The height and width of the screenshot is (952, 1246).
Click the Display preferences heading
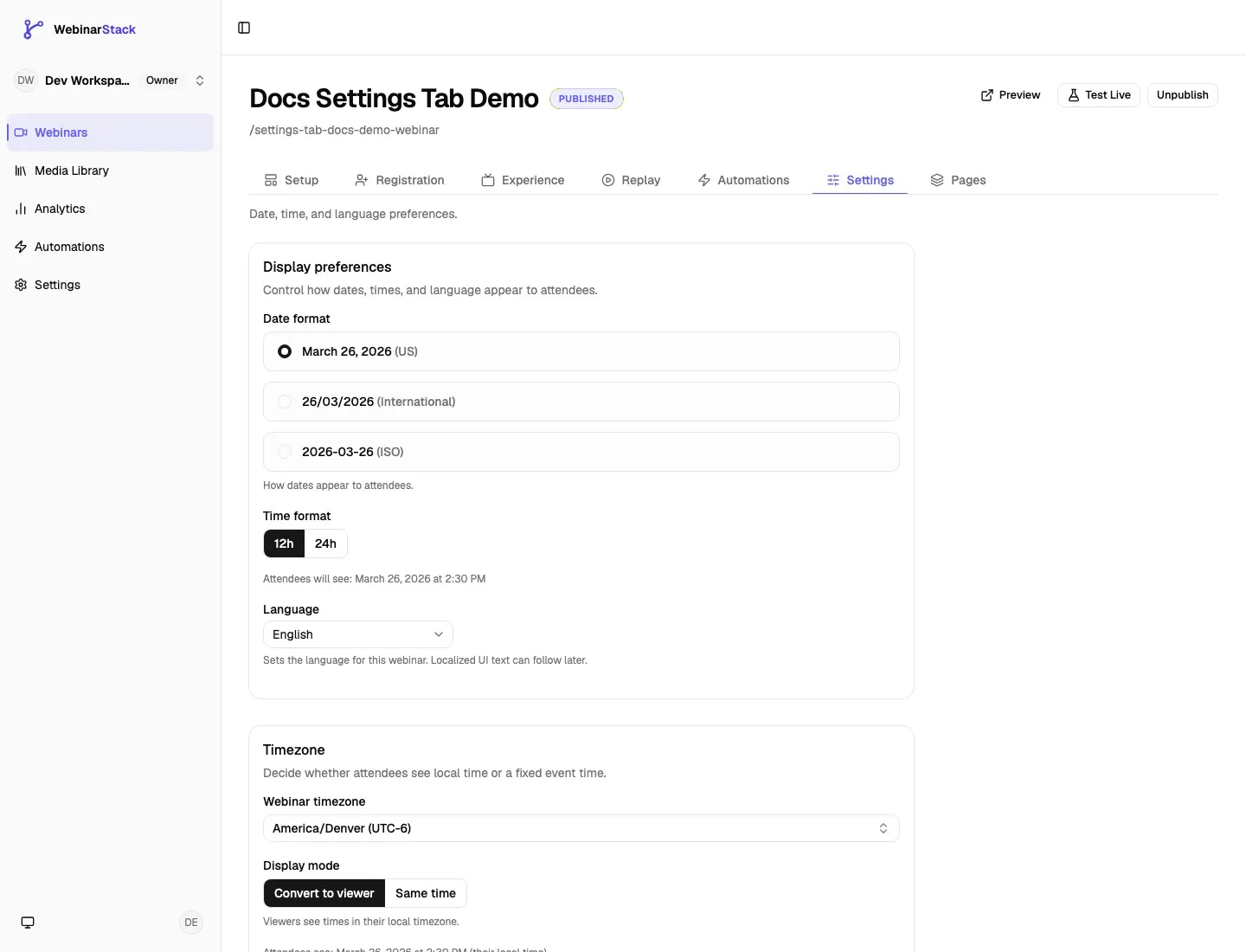point(327,267)
